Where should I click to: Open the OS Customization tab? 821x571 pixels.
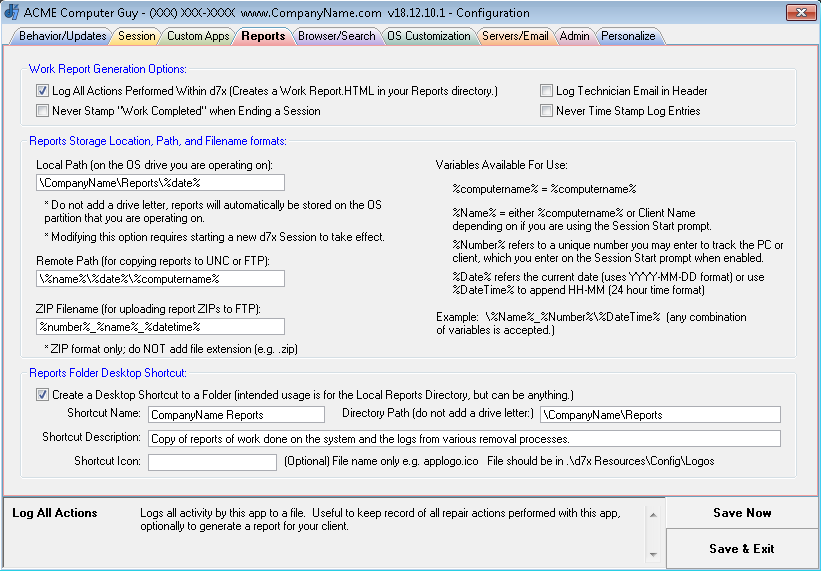coord(428,36)
